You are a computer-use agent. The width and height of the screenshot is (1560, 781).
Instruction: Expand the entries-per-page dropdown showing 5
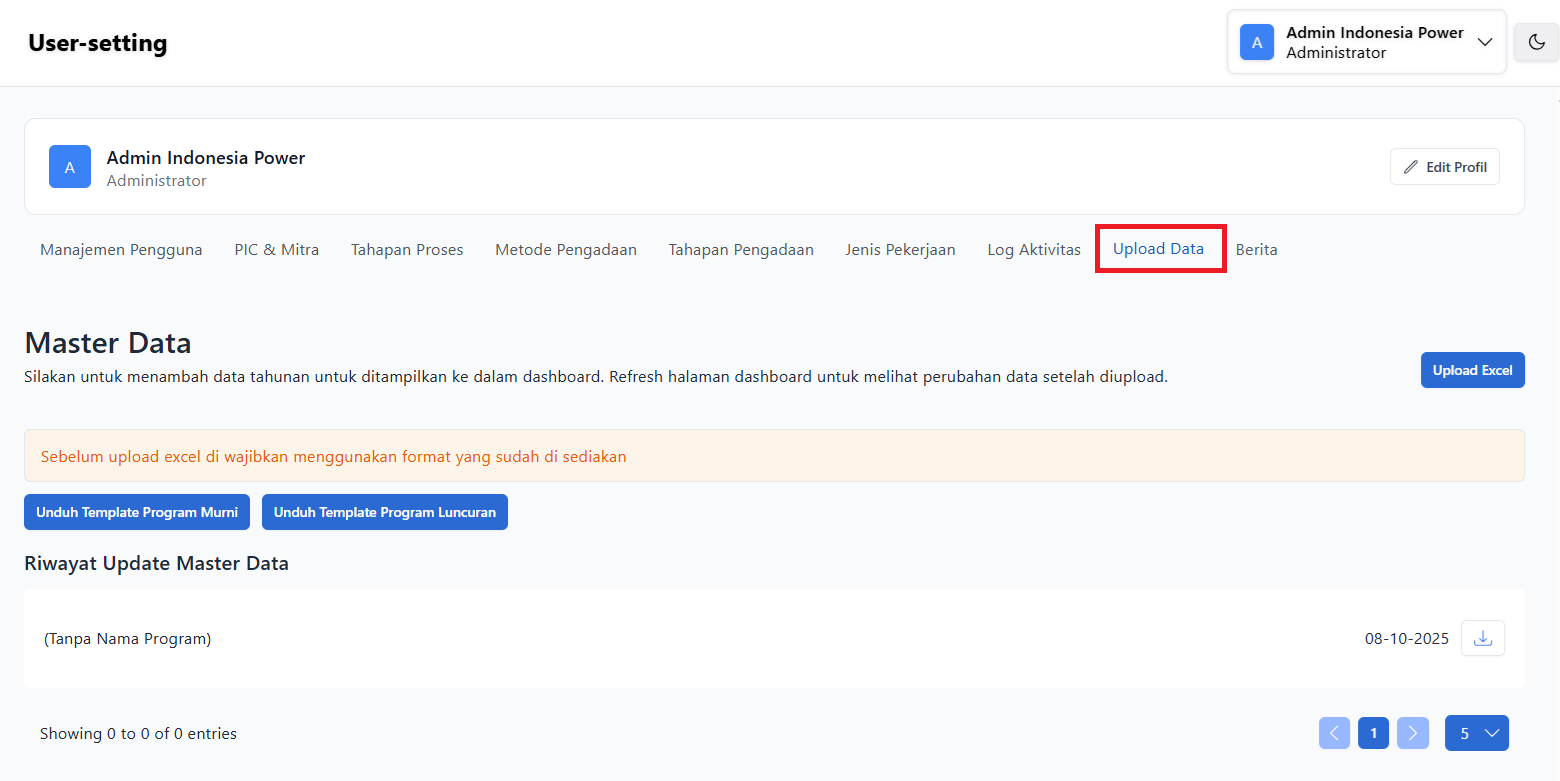tap(1476, 733)
